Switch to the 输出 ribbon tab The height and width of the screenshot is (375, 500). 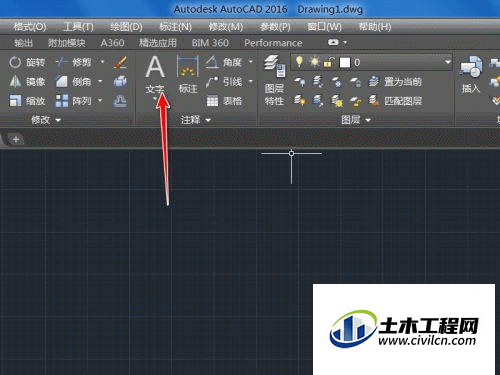pyautogui.click(x=23, y=43)
